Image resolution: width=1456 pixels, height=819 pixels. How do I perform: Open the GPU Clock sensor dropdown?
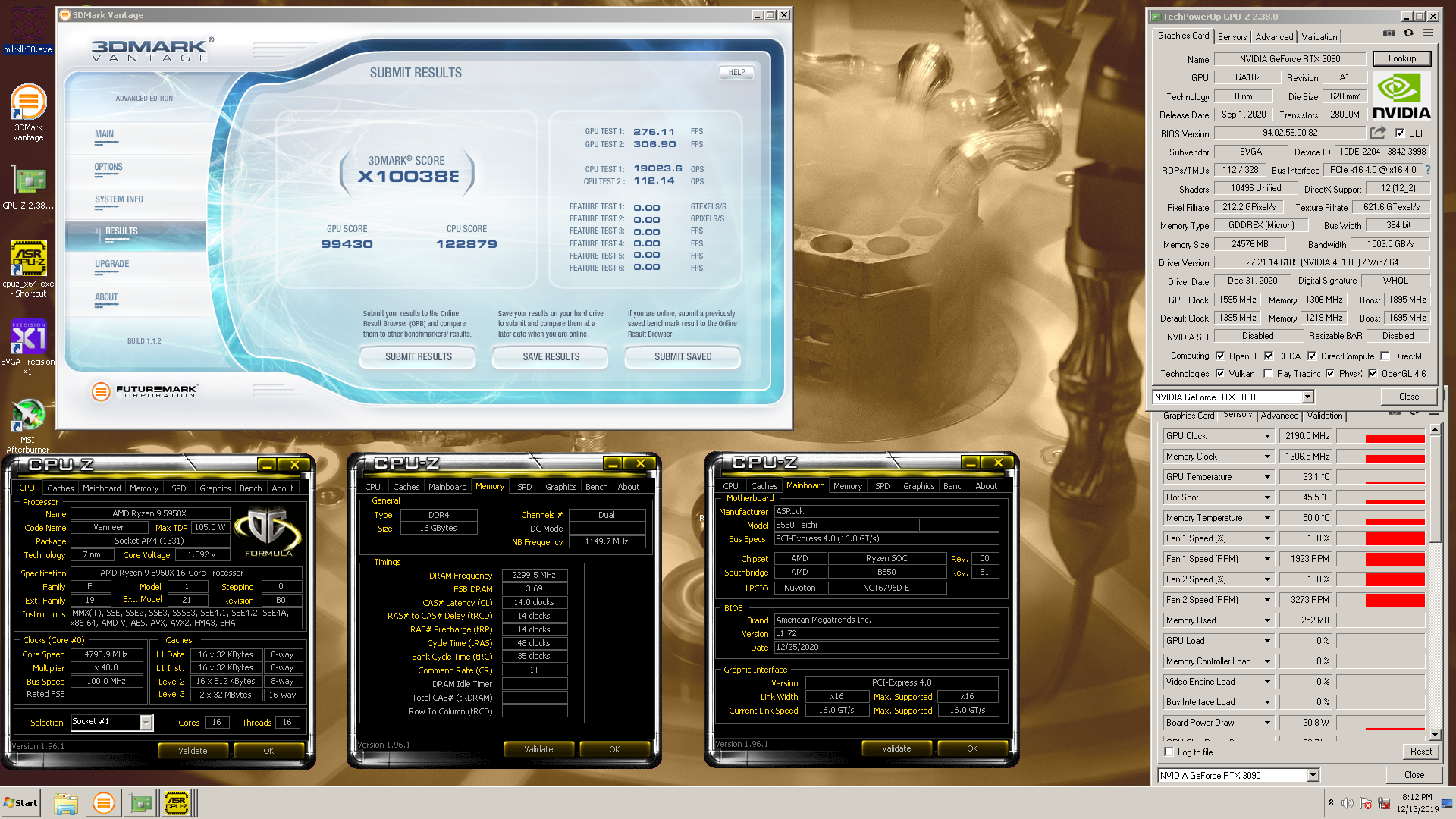point(1267,436)
